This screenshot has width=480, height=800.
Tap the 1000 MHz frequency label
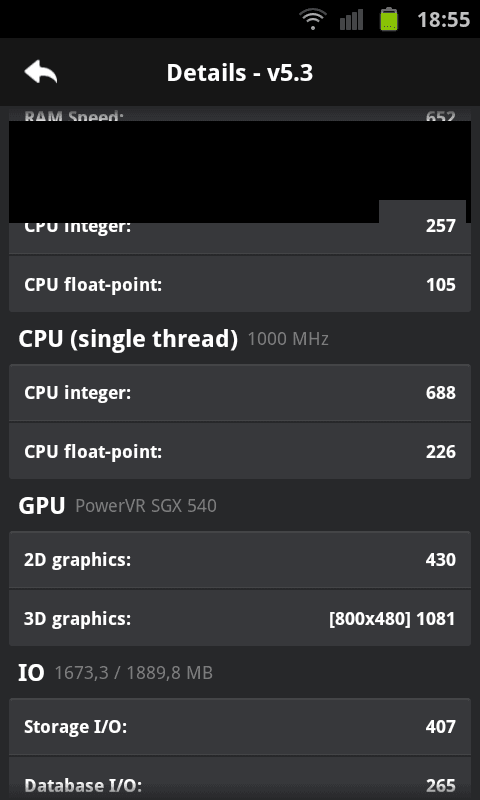[x=288, y=339]
